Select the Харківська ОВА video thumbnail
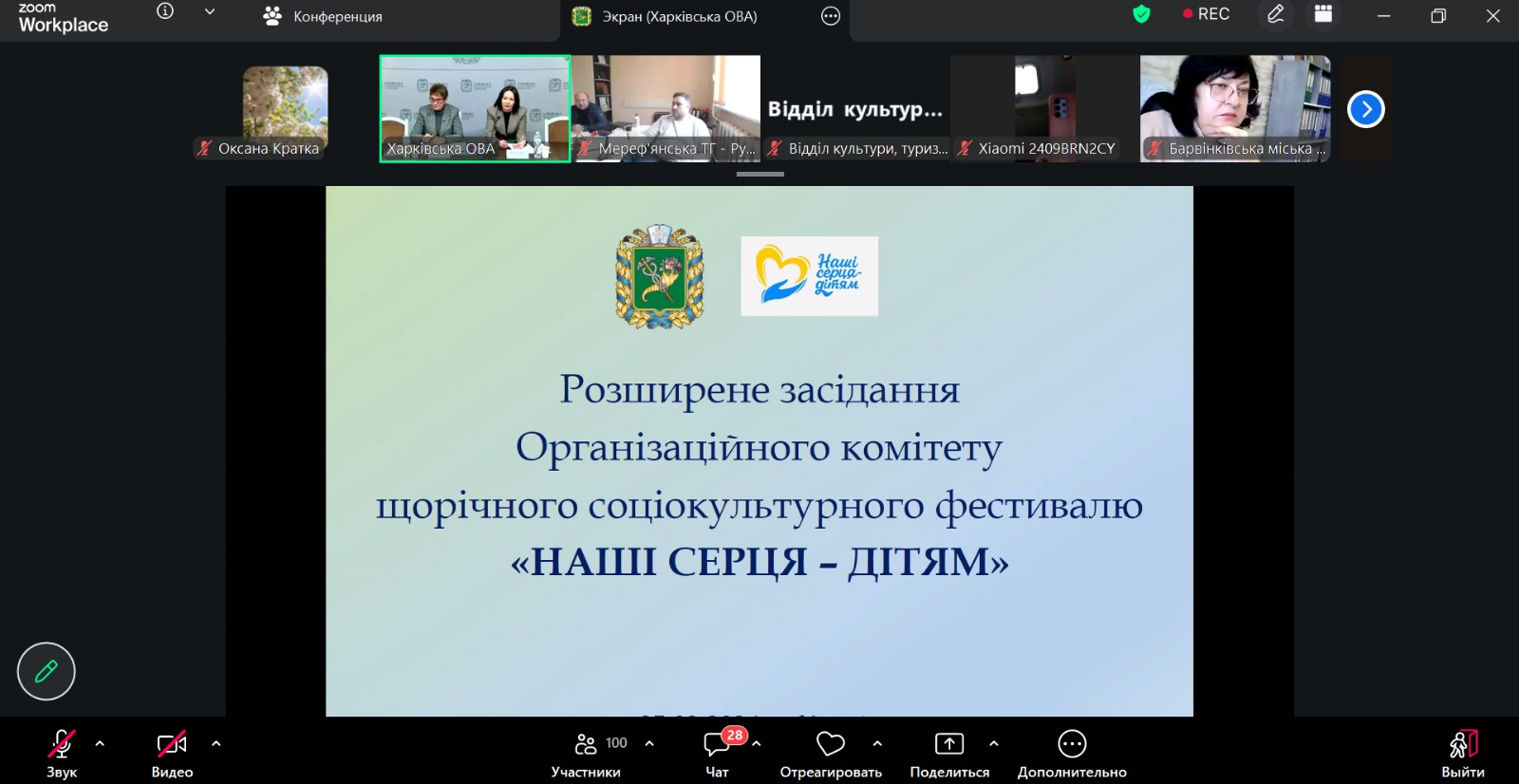The height and width of the screenshot is (784, 1519). (475, 108)
